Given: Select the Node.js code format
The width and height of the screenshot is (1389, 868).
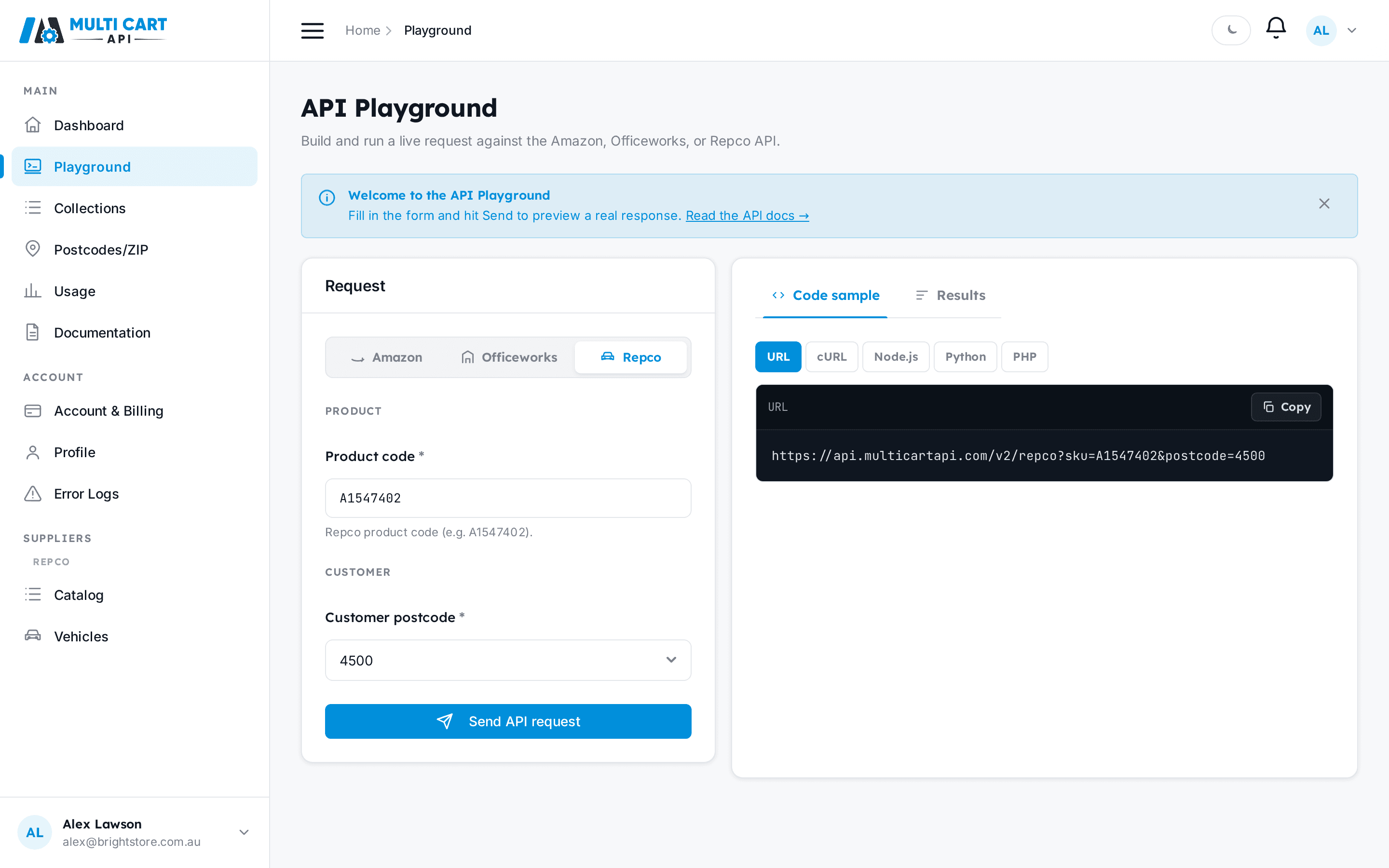Looking at the screenshot, I should (x=896, y=356).
